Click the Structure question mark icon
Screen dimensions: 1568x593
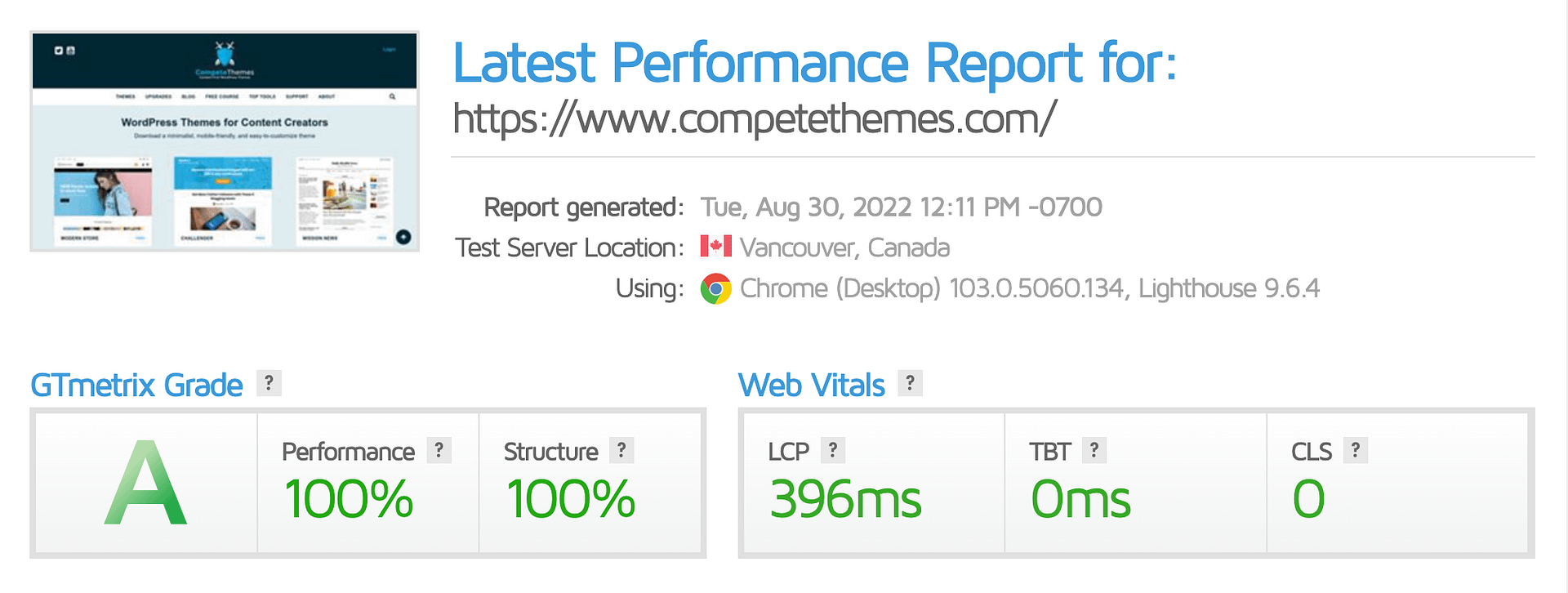point(621,450)
